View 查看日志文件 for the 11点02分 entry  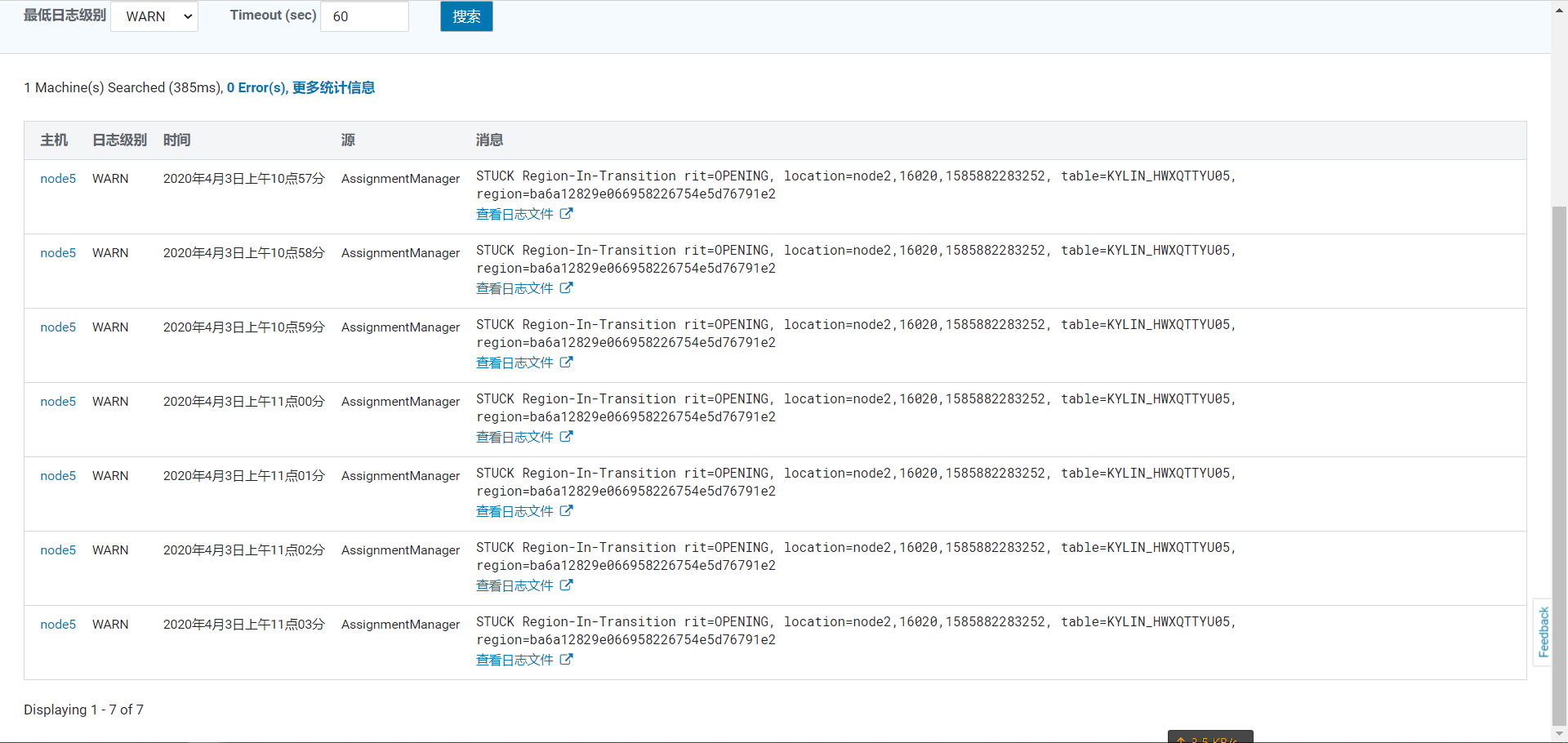(x=514, y=585)
